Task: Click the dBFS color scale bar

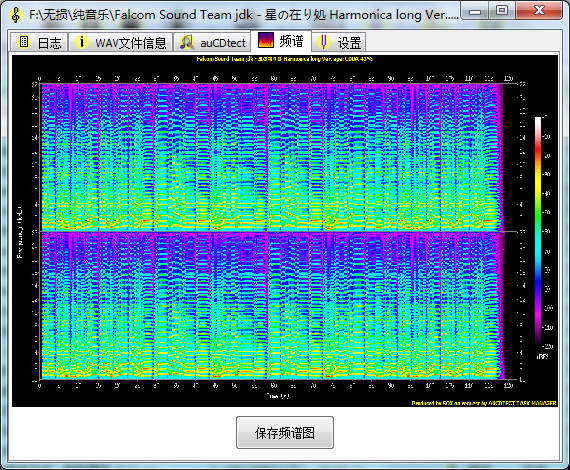Action: (x=538, y=232)
